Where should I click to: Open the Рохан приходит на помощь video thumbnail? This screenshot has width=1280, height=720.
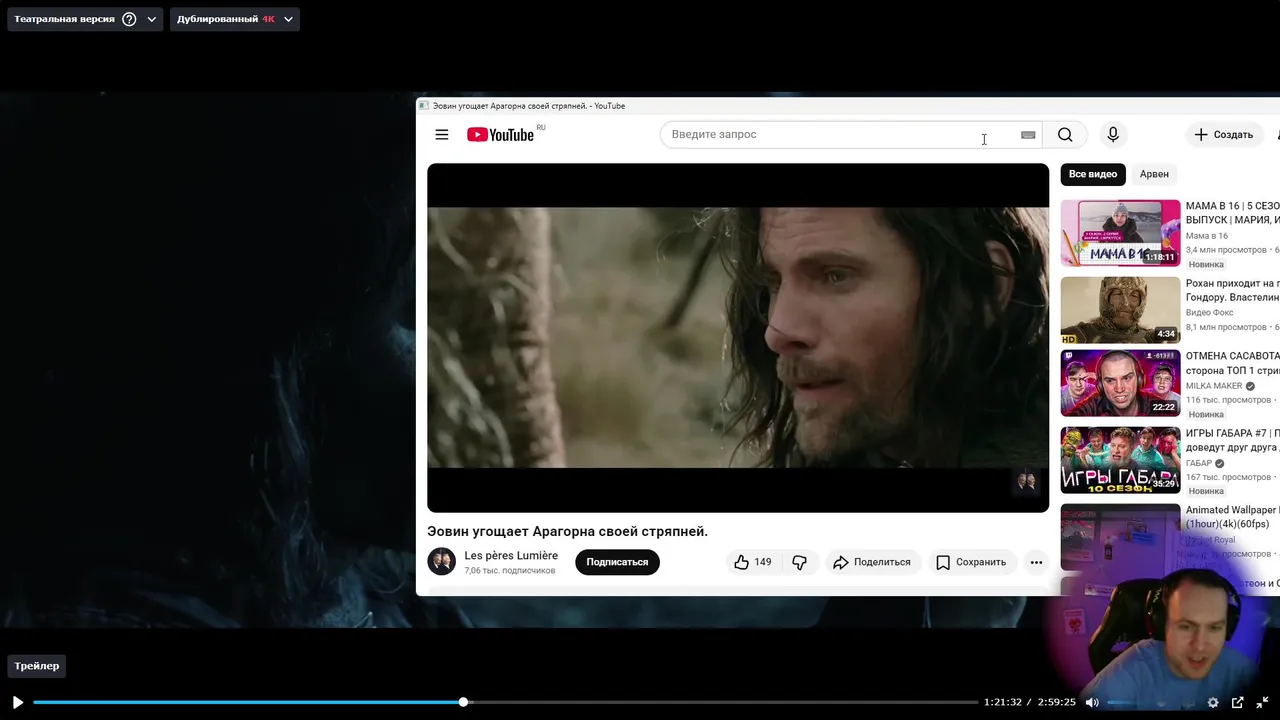coord(1120,310)
